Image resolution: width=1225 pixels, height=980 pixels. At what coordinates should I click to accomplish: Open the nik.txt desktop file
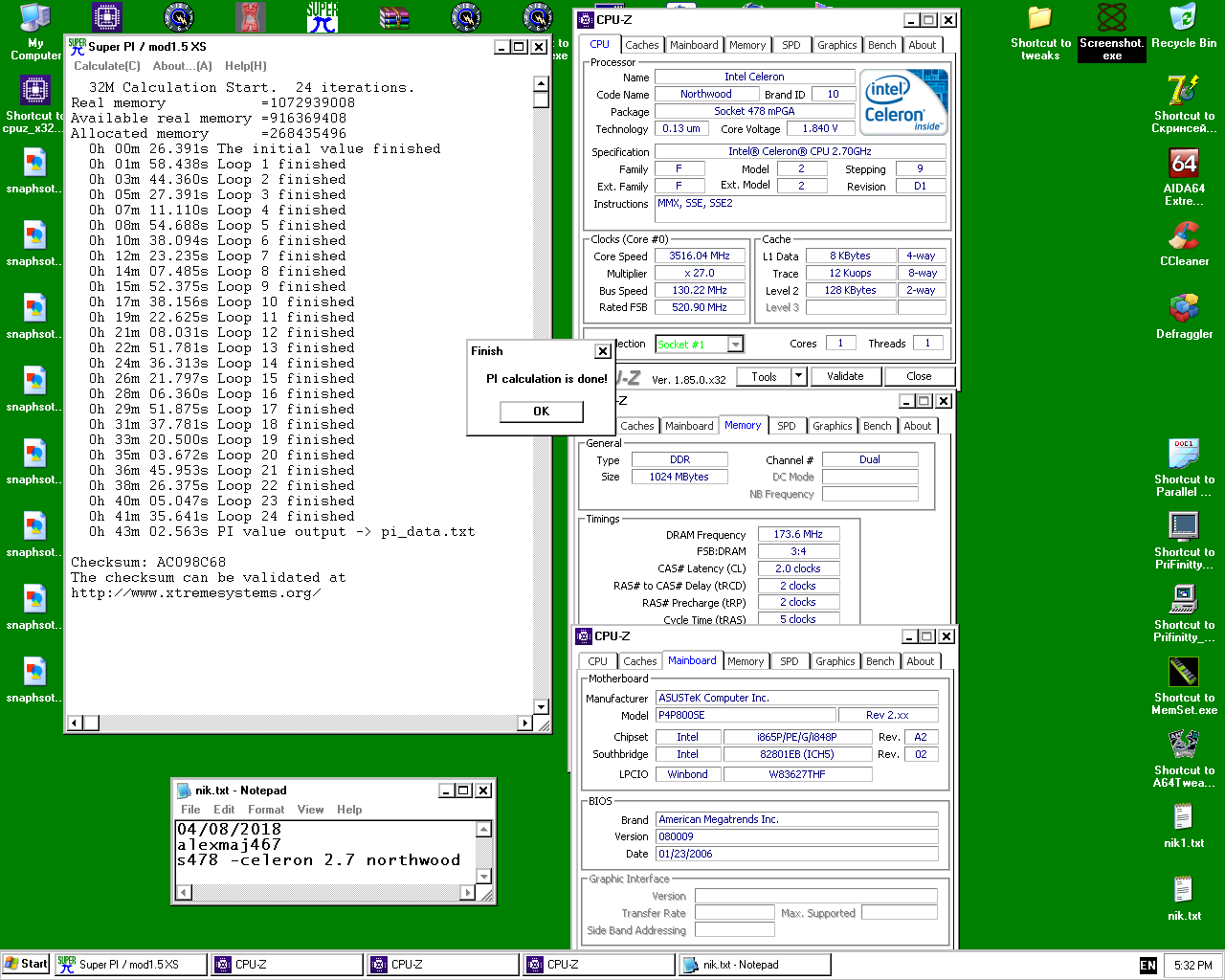tap(1184, 899)
